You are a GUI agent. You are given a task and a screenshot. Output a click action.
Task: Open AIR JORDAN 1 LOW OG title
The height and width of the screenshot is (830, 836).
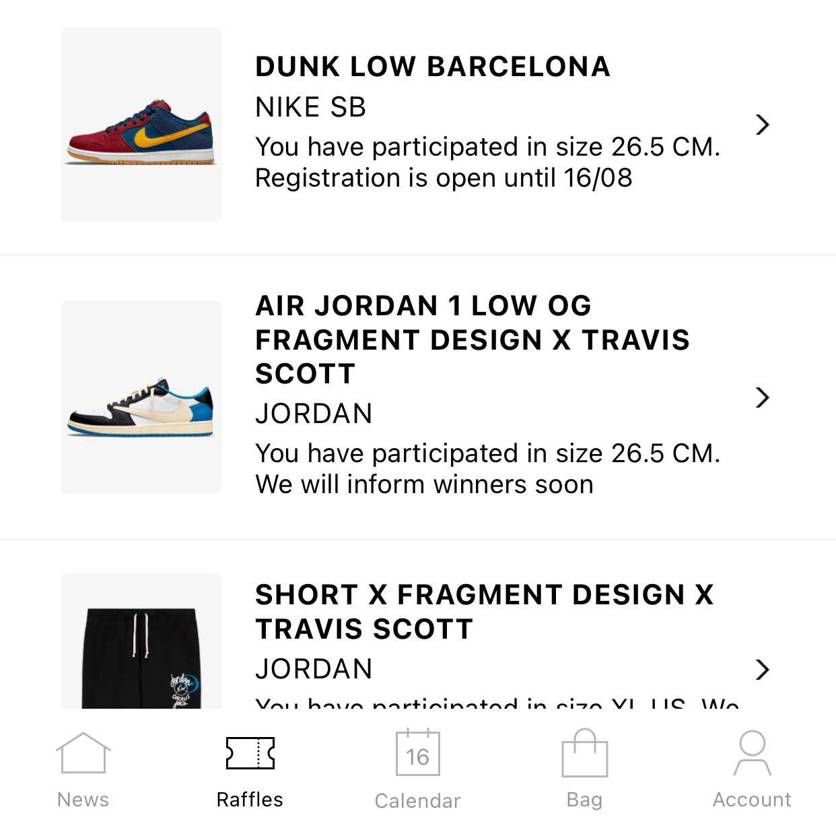point(472,340)
